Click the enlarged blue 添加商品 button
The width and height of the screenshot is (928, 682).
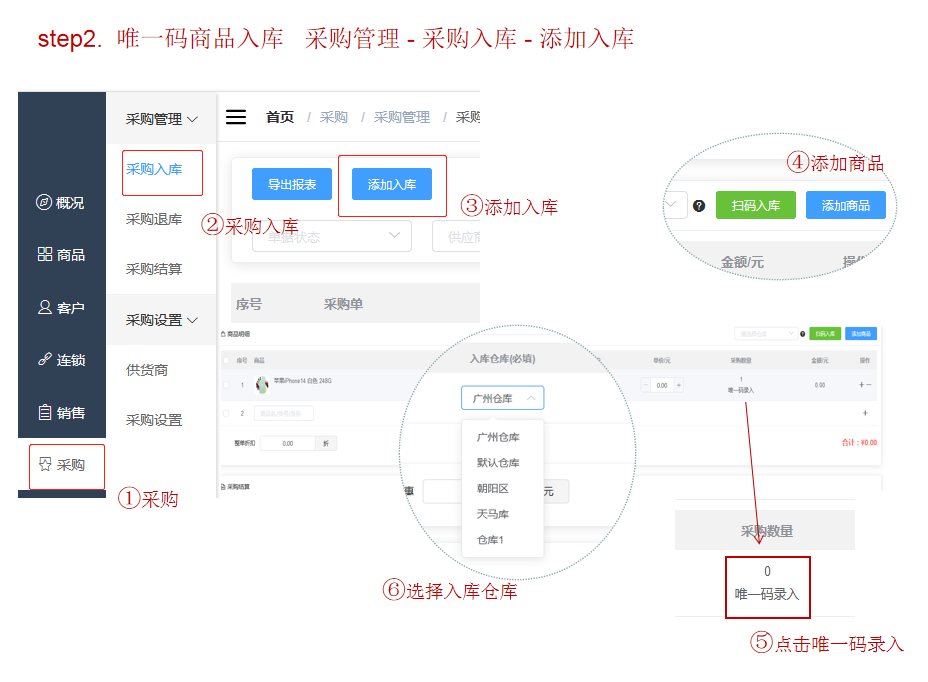pyautogui.click(x=846, y=205)
